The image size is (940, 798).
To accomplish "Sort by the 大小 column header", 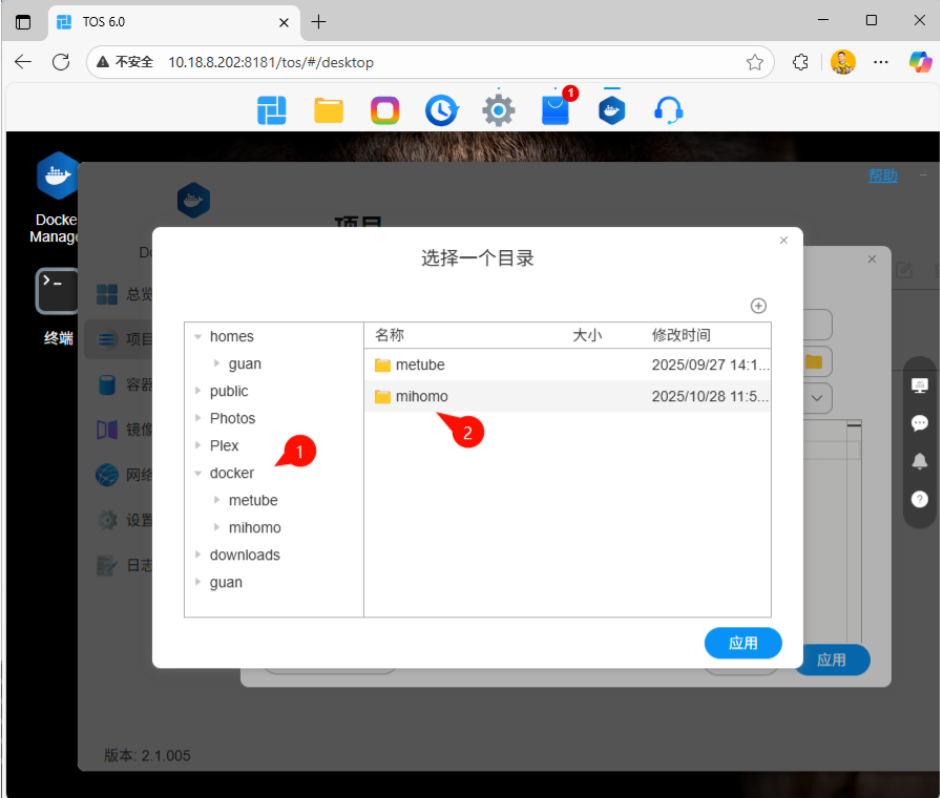I will 587,335.
